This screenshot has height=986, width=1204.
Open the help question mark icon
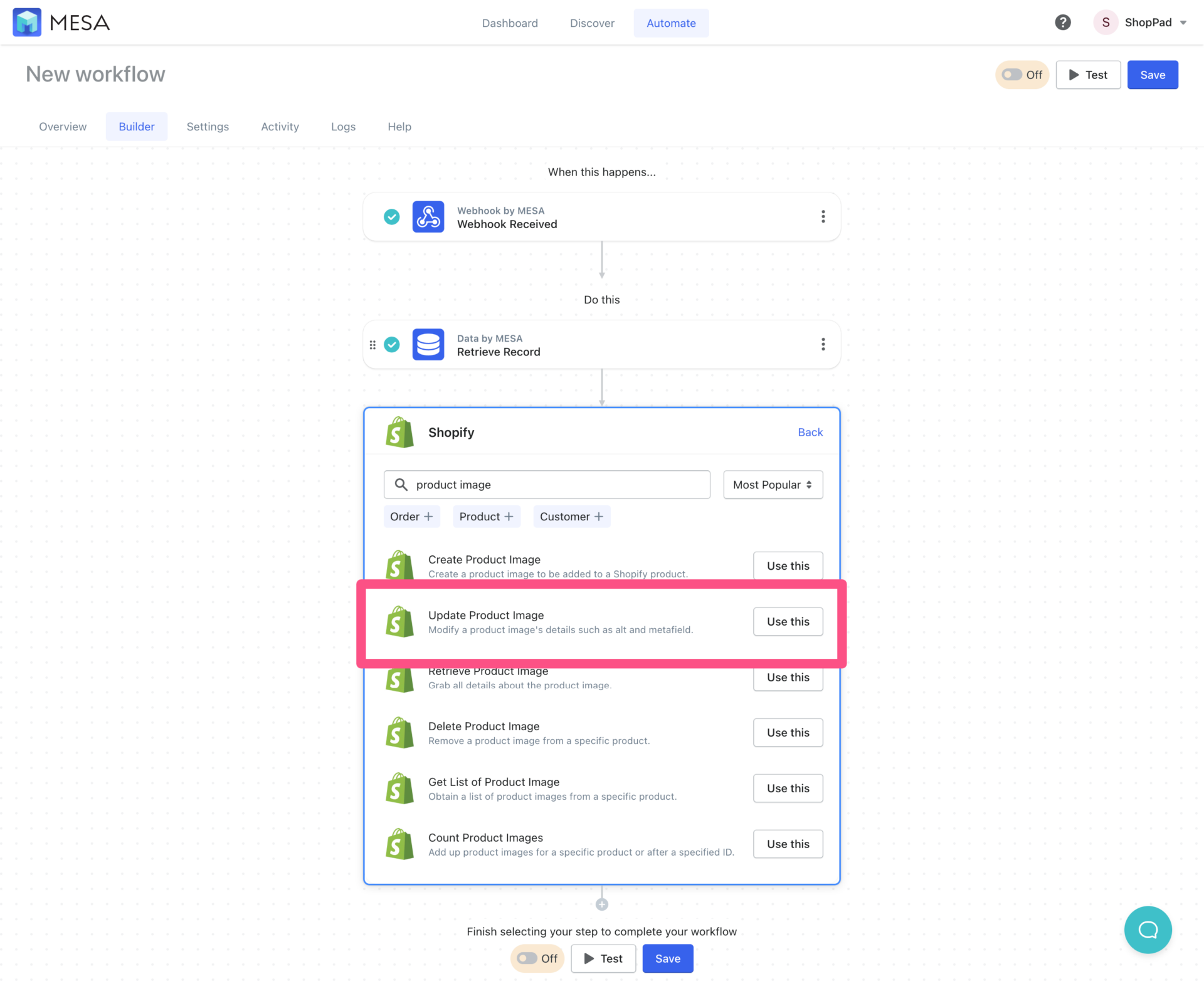tap(1062, 23)
